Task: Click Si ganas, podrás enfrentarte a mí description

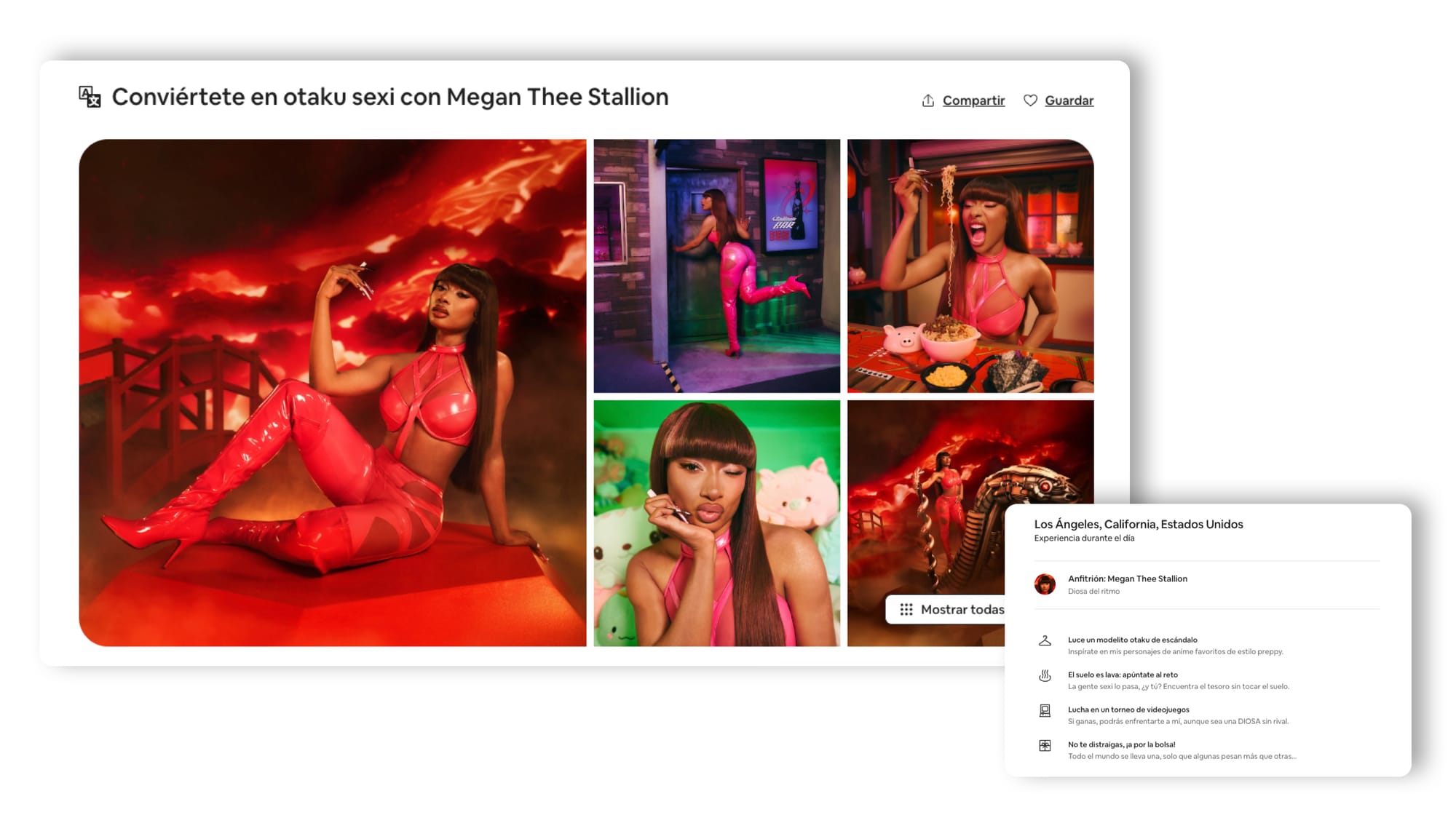Action: pos(1178,722)
